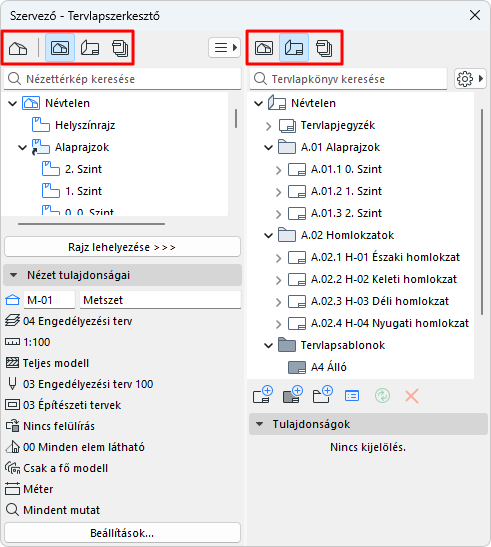This screenshot has width=491, height=547.
Task: Click graphic override icon beside Nincs felülírás
Action: [12, 426]
